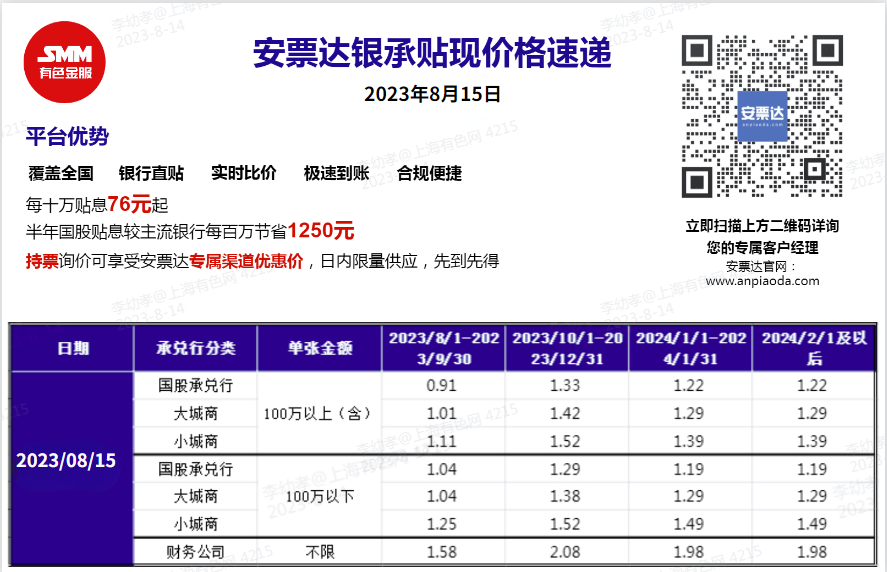Screen dimensions: 887x572
Task: Click 1.49 in the 2024/2/1及以后 column
Action: coord(812,524)
